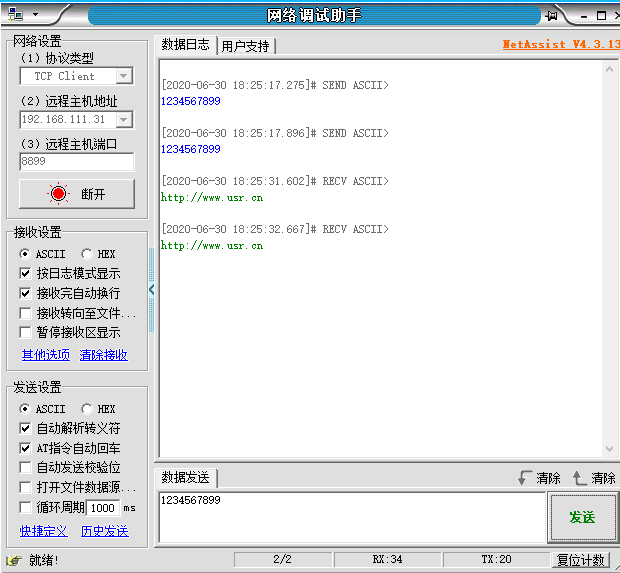The image size is (620, 573).
Task: Select HEX radio in receive settings
Action: (x=87, y=254)
